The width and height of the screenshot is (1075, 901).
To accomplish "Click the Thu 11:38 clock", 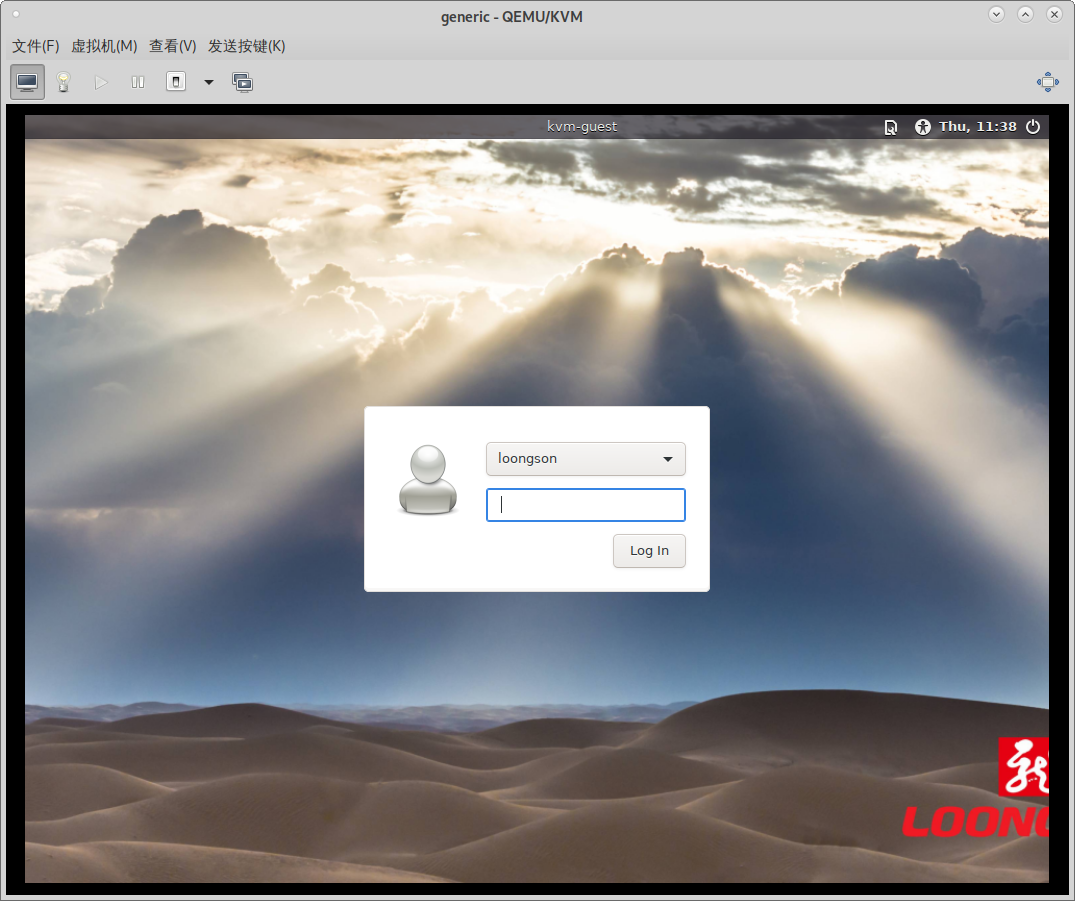I will [977, 127].
